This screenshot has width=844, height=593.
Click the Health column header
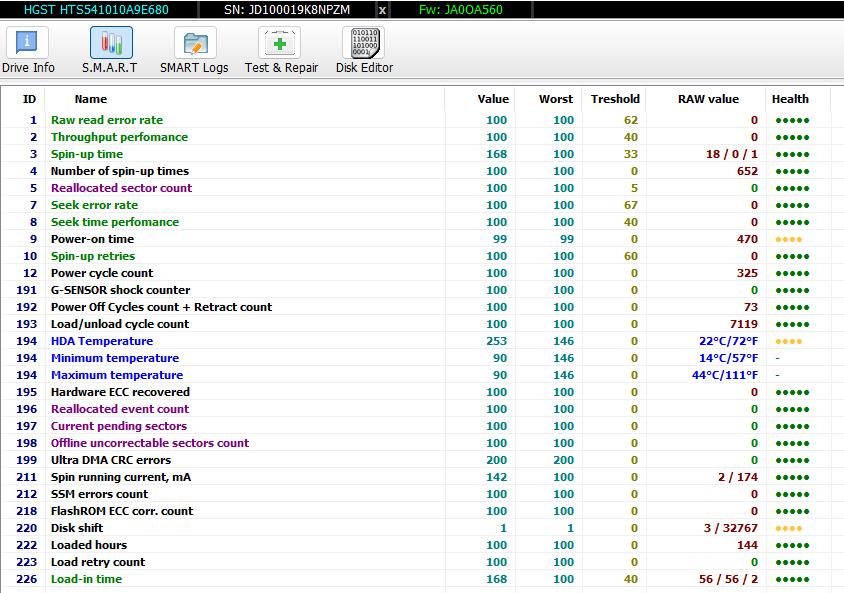point(790,99)
